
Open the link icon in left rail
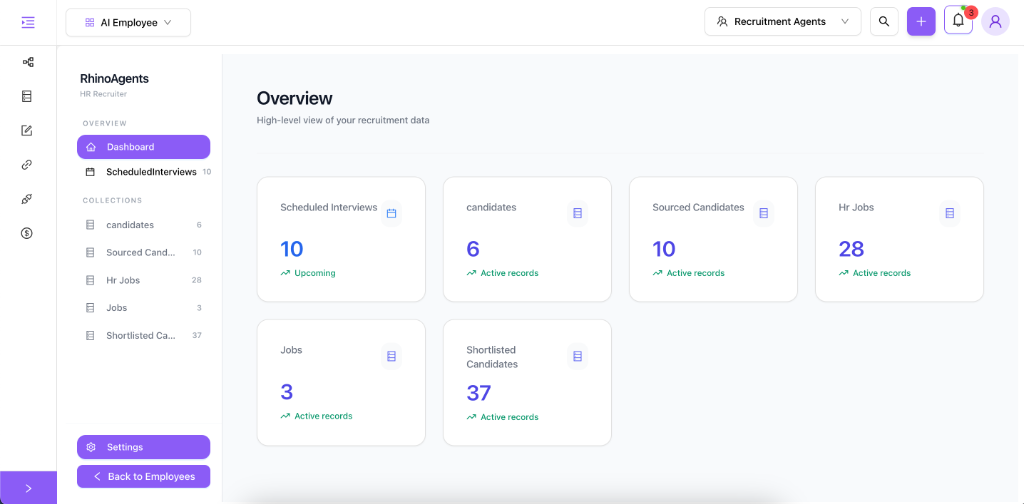coord(27,165)
